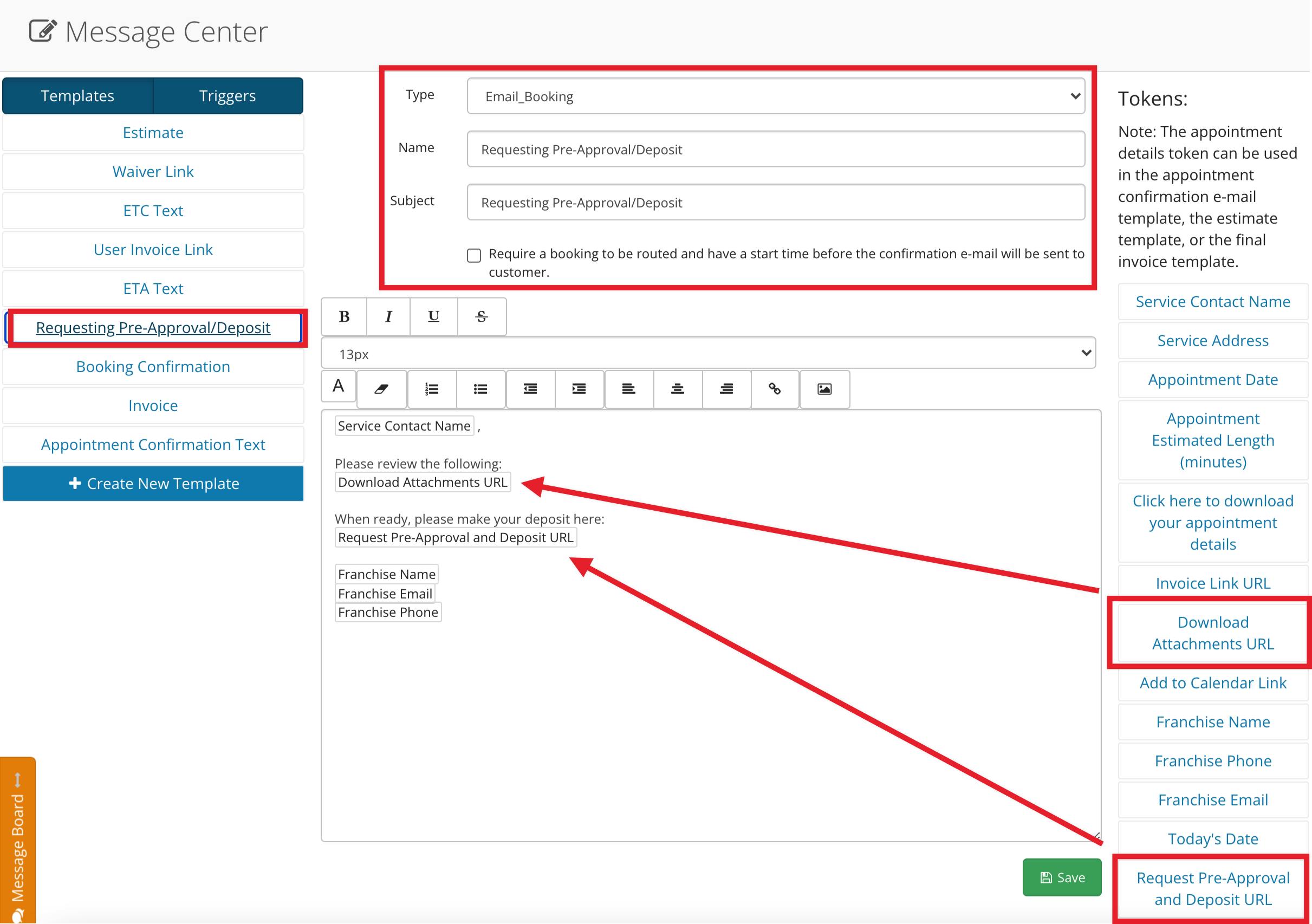This screenshot has height=924, width=1312.
Task: Toggle bold text formatting
Action: tap(344, 316)
